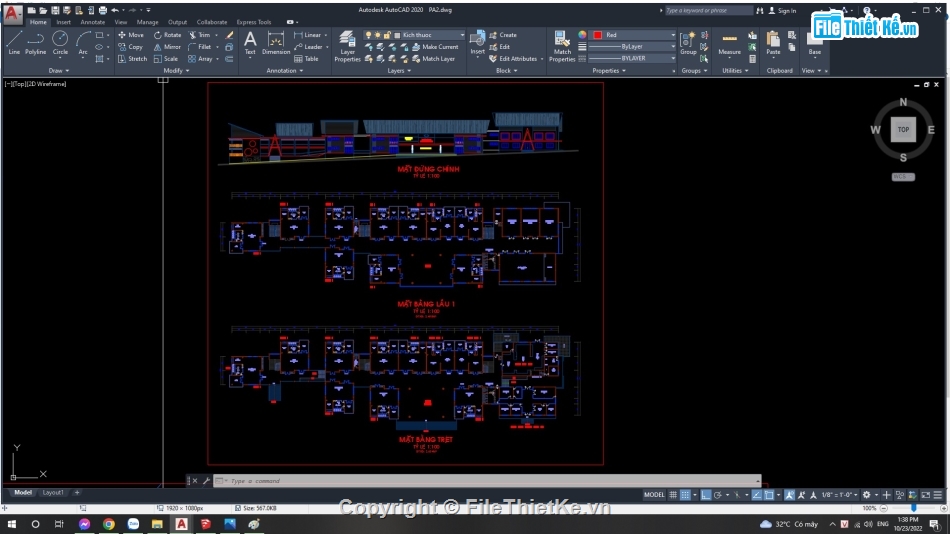Click the red color swatch in Properties
Image resolution: width=950 pixels, height=534 pixels.
597,35
